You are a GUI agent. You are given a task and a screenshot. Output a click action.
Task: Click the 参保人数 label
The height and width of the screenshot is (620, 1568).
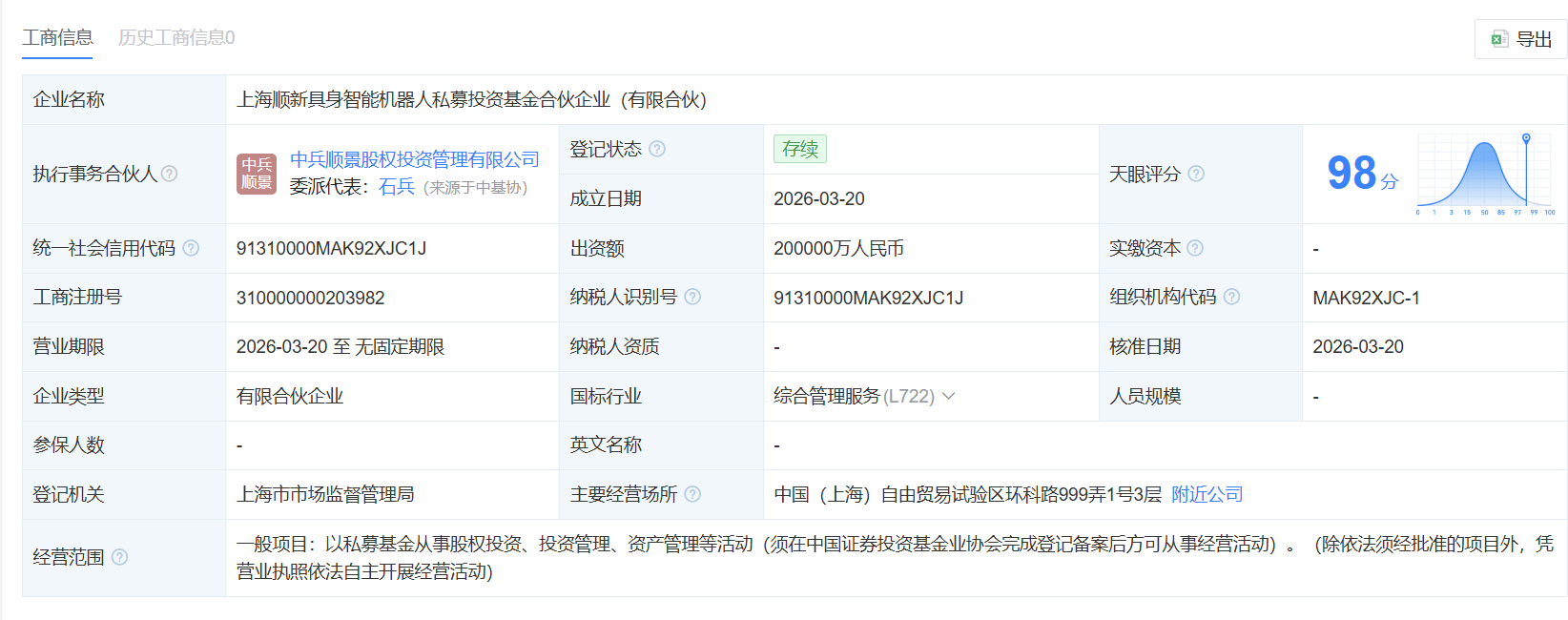pos(69,444)
